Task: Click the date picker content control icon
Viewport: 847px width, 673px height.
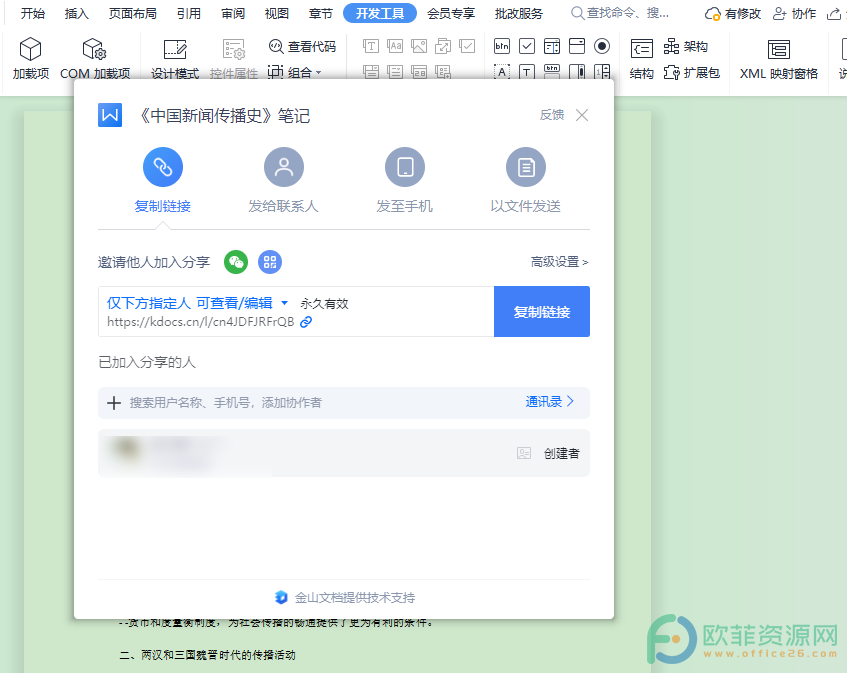Action: pyautogui.click(x=419, y=72)
